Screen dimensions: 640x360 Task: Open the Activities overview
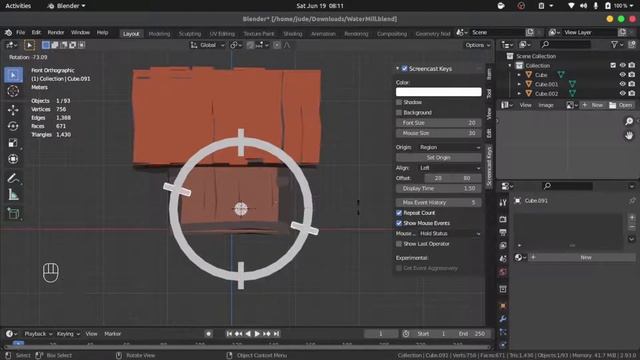click(18, 6)
